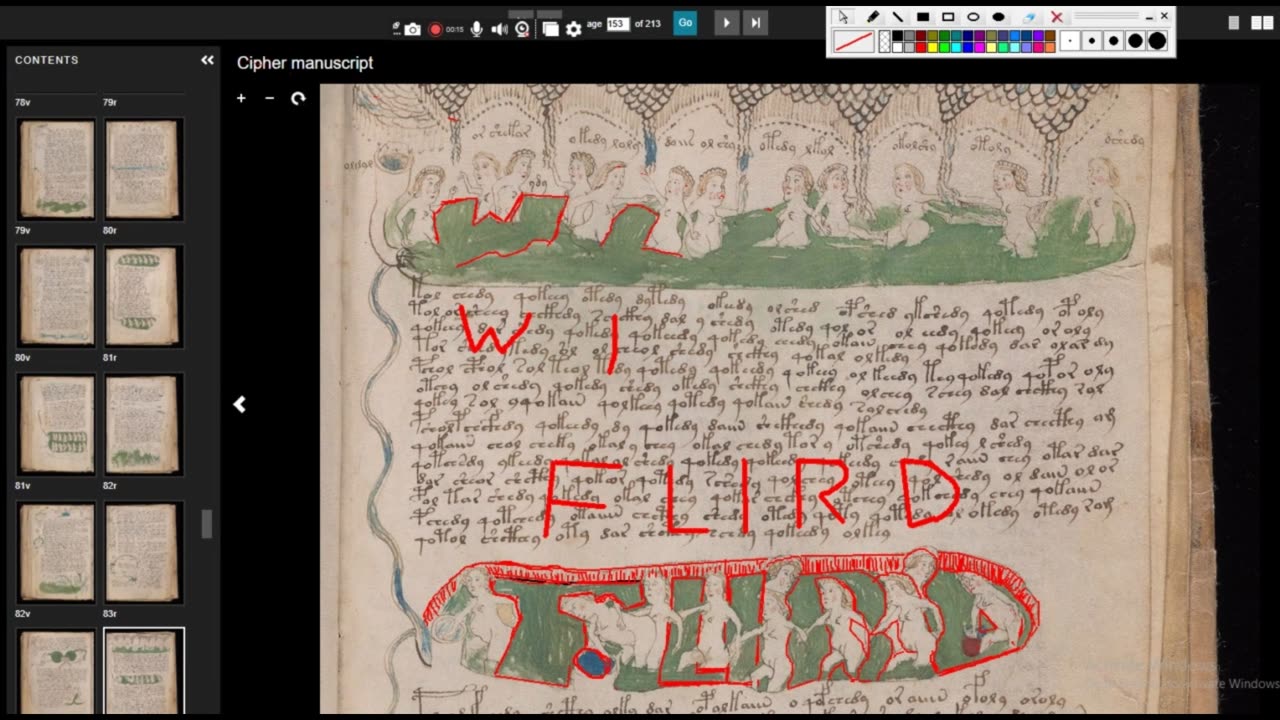Collapse the Contents sidebar with double chevron
Image resolution: width=1280 pixels, height=720 pixels.
(x=207, y=60)
